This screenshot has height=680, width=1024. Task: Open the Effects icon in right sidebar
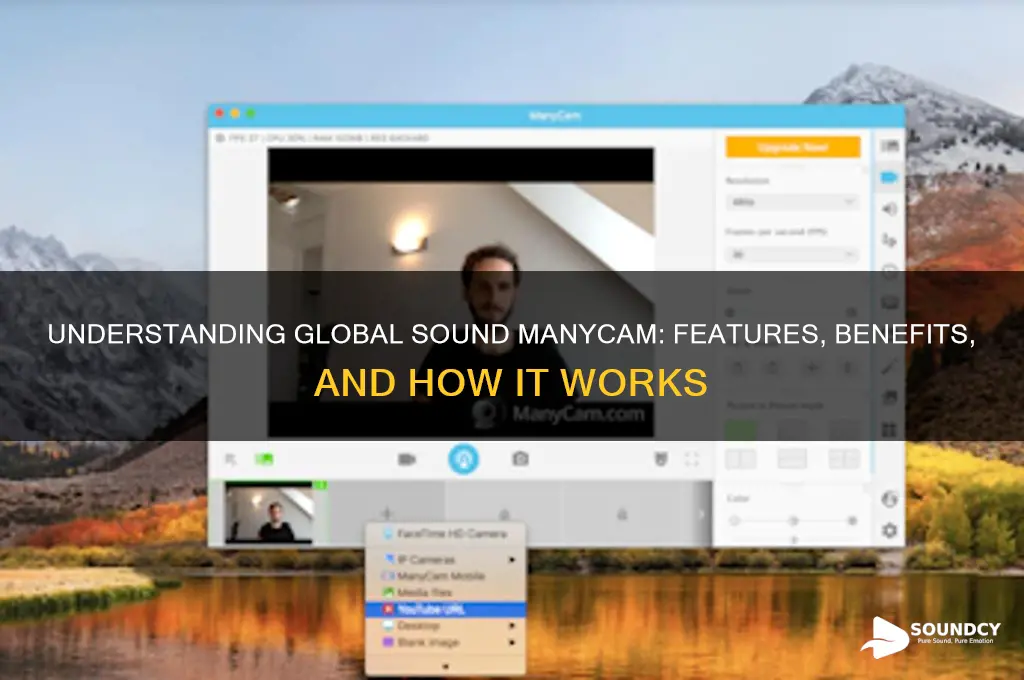[889, 240]
